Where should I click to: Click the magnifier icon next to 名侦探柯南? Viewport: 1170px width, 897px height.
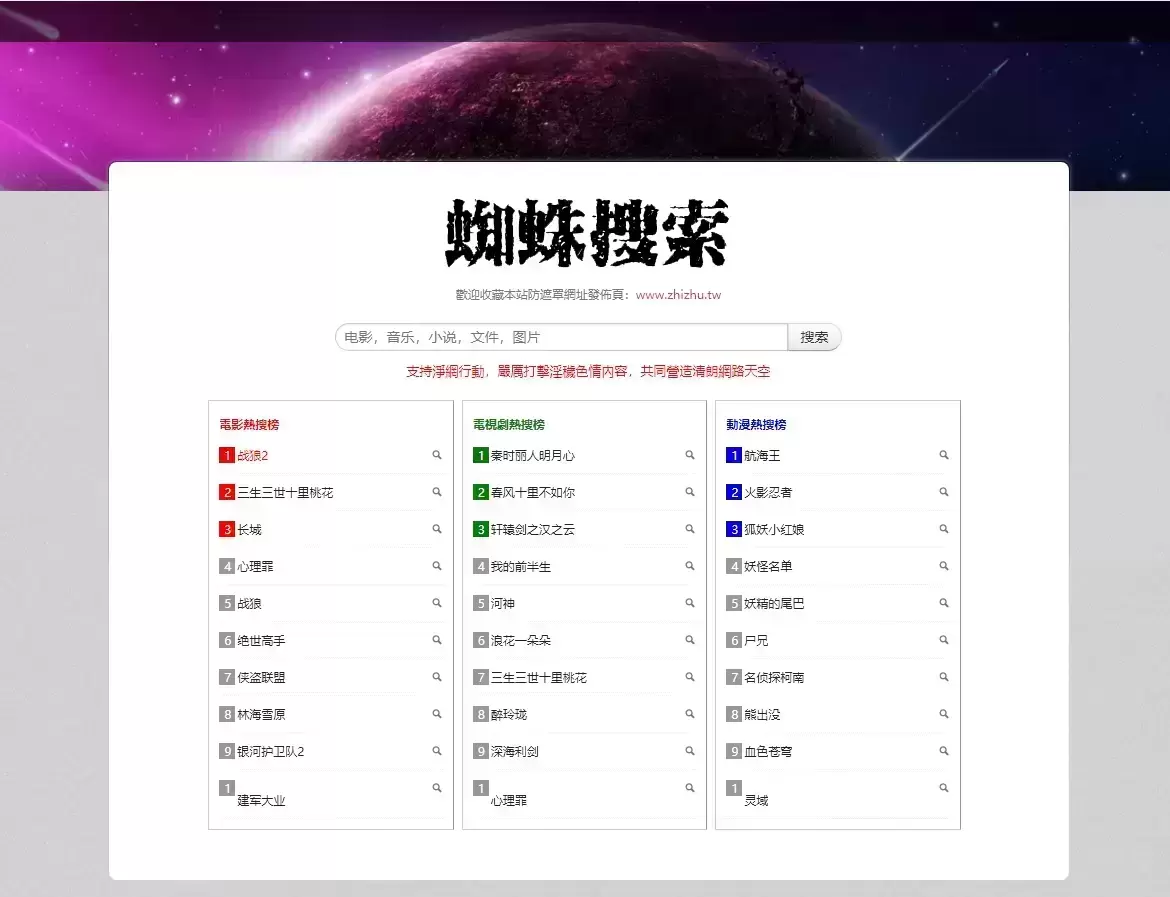[943, 677]
